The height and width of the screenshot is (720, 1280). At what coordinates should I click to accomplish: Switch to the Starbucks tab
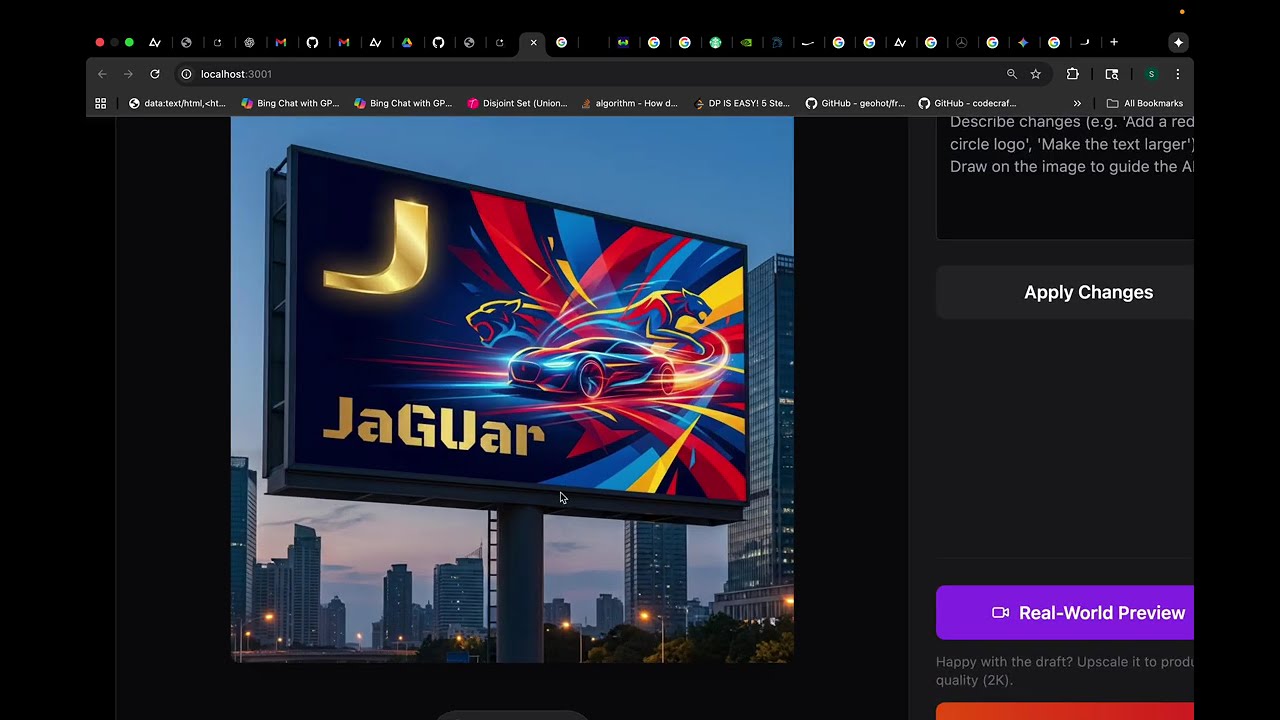715,42
